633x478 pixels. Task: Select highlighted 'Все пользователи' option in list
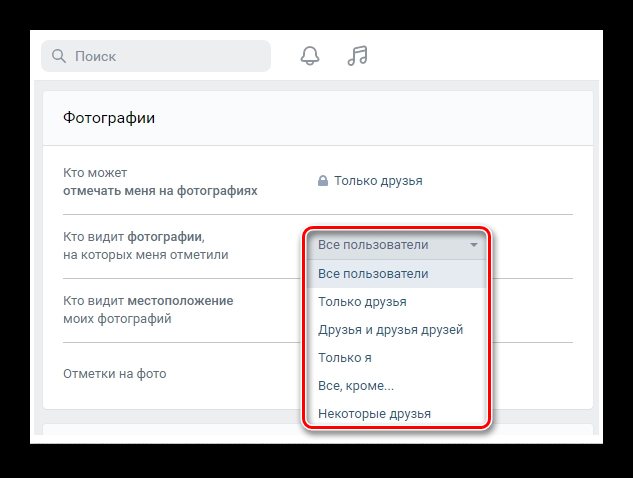point(396,274)
